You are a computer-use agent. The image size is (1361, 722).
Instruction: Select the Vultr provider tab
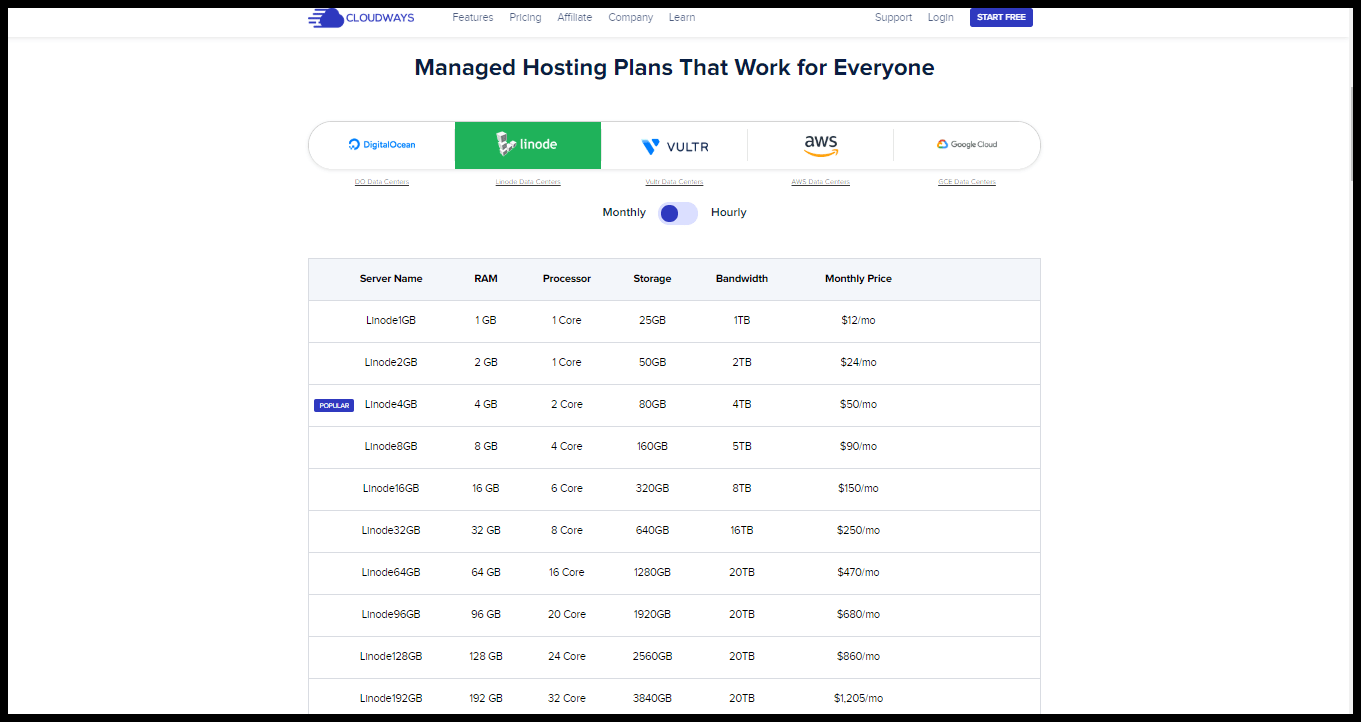tap(674, 145)
